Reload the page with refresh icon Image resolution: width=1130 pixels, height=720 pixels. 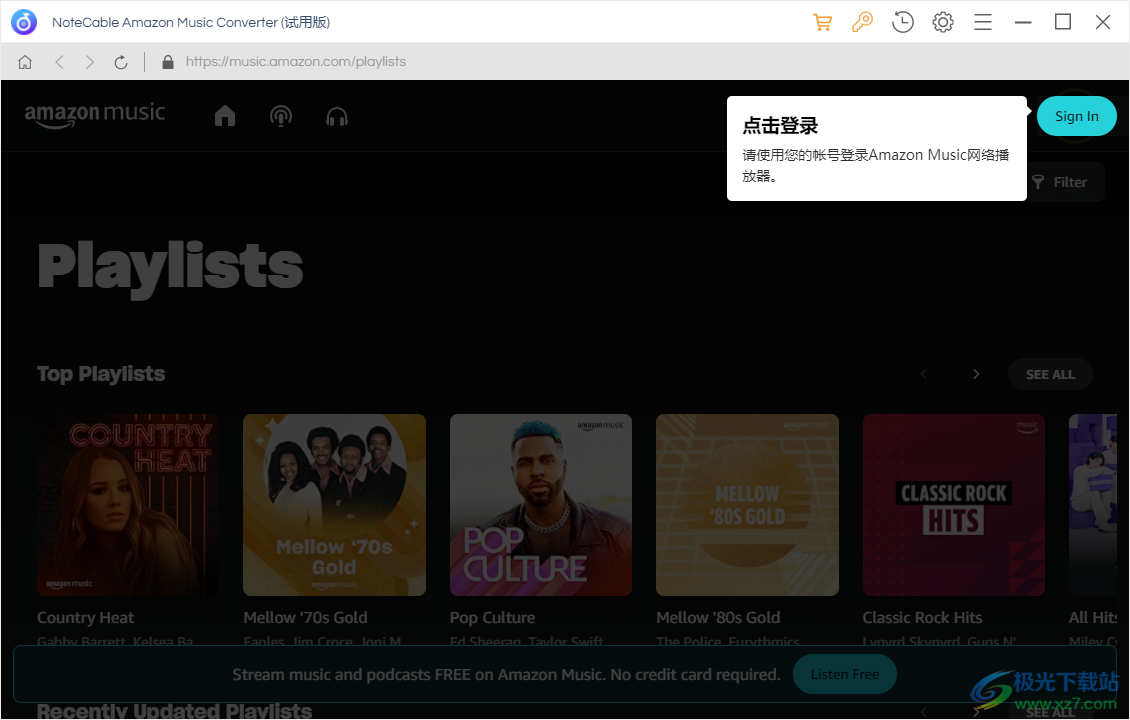pos(121,62)
